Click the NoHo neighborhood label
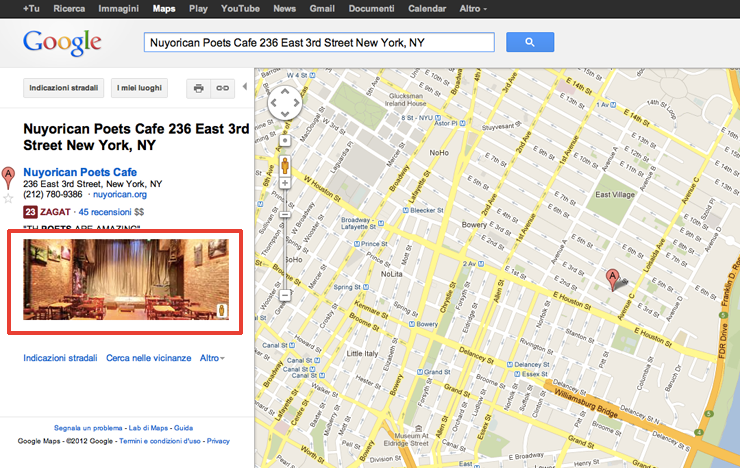This screenshot has width=740, height=468. coord(439,153)
